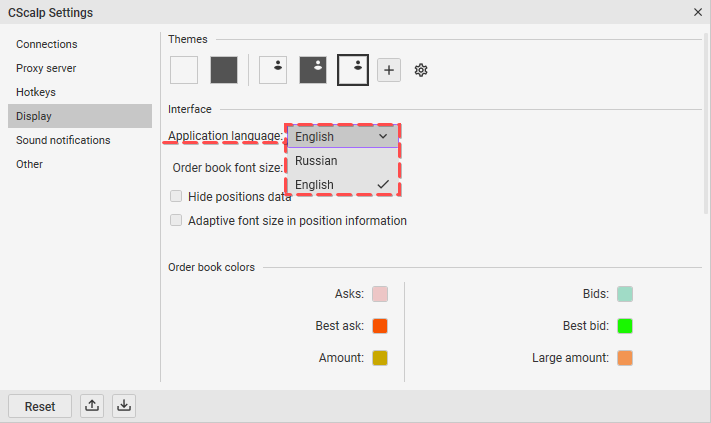This screenshot has height=423, width=711.
Task: Add a new theme with plus button
Action: pos(389,70)
